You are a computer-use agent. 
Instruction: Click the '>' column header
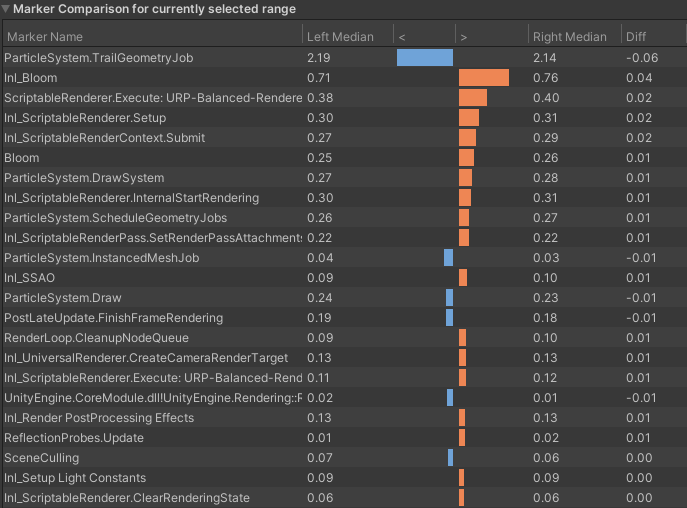(x=464, y=37)
